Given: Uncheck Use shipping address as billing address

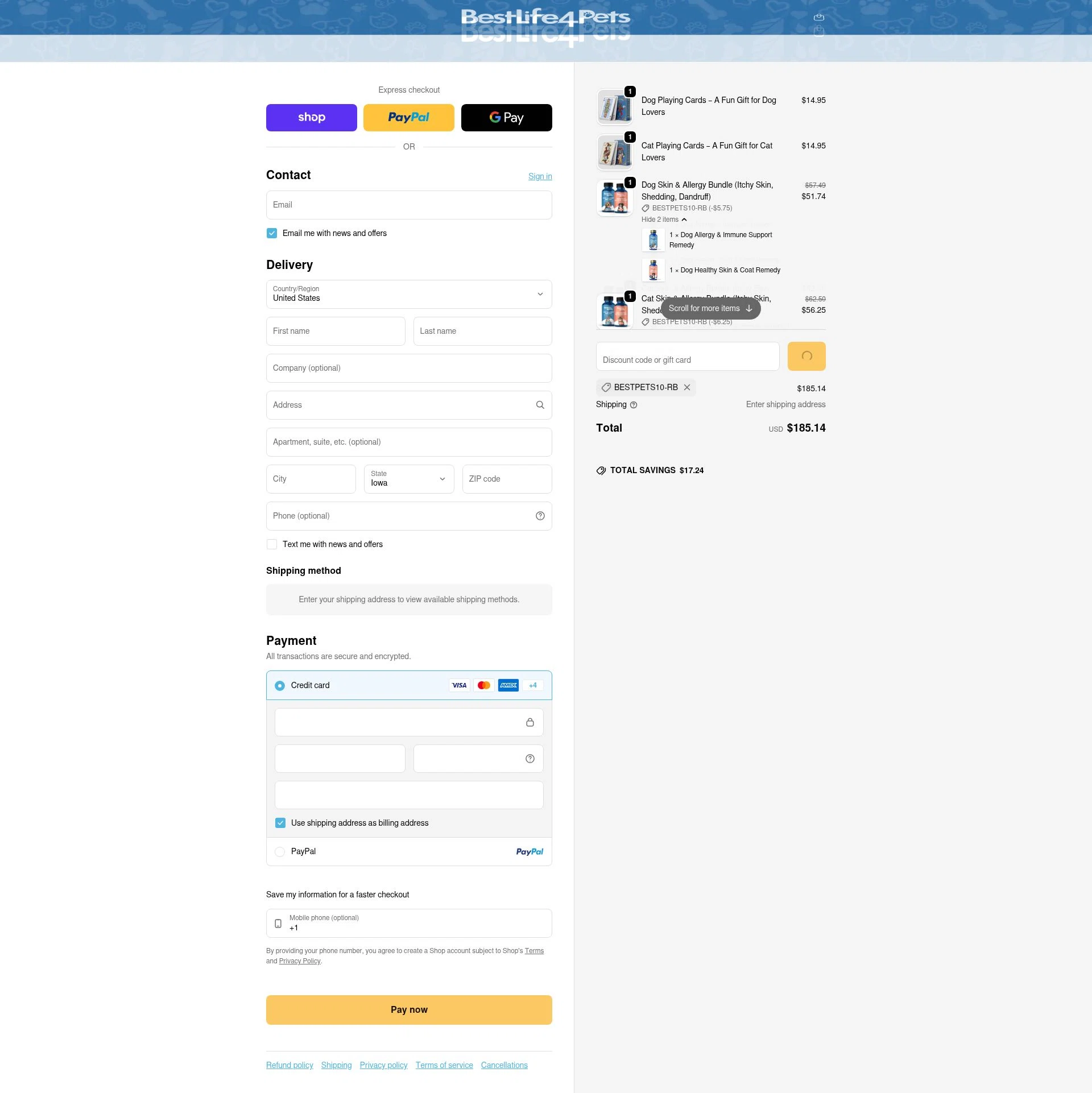Looking at the screenshot, I should [x=280, y=823].
